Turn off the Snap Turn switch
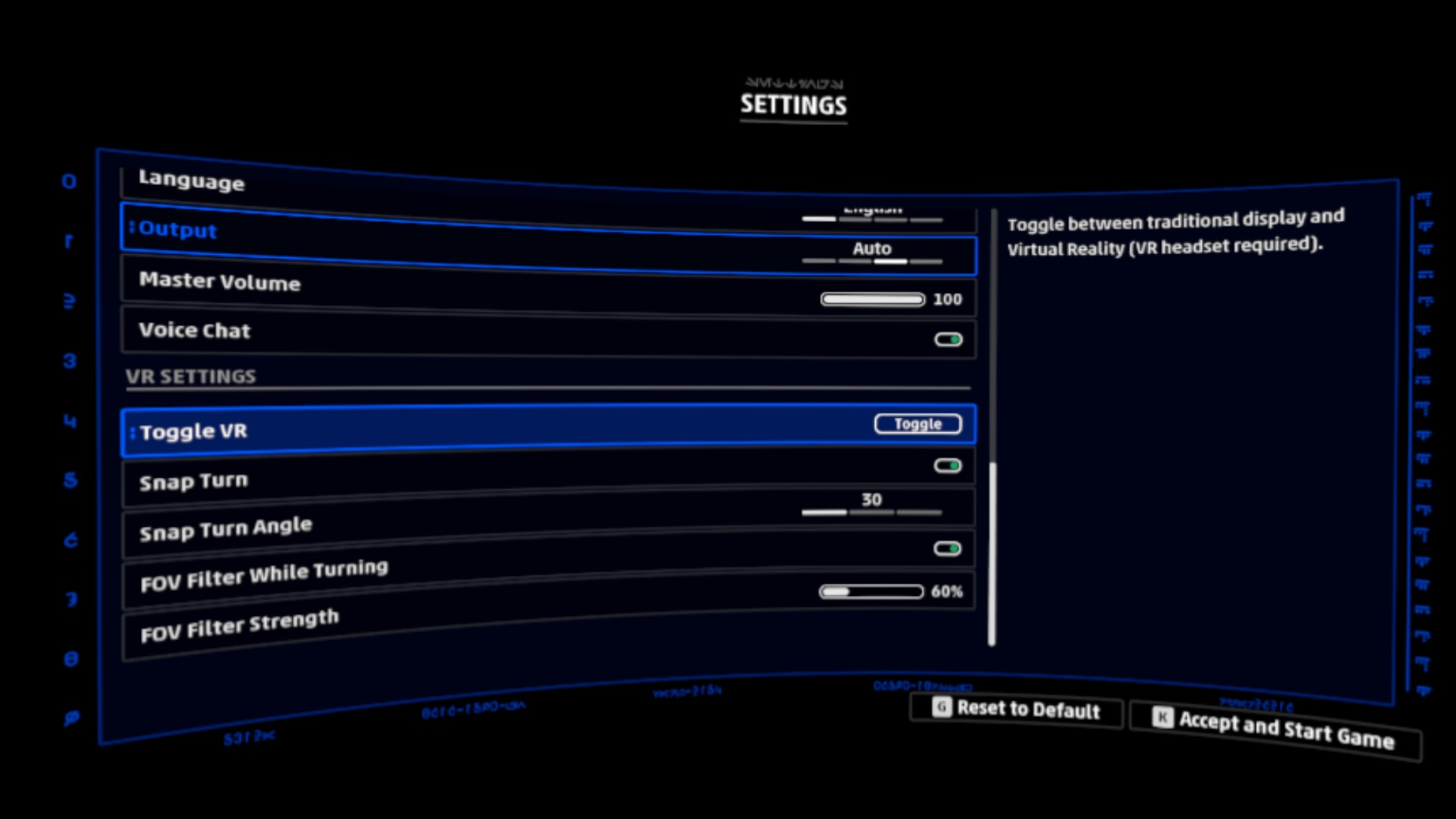1456x819 pixels. [x=947, y=466]
